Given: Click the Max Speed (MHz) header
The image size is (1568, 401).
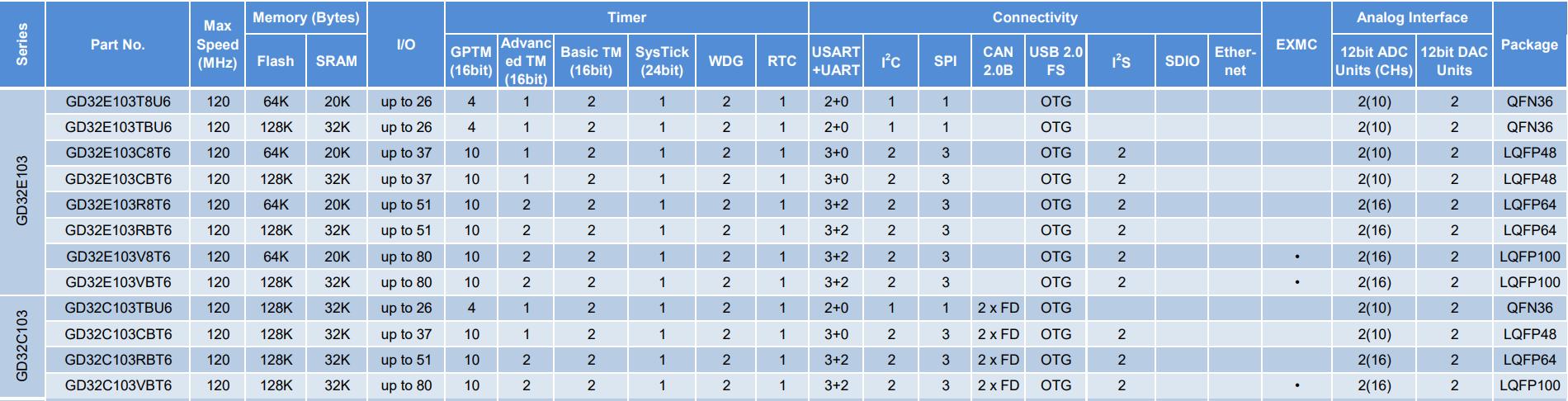Looking at the screenshot, I should point(218,45).
